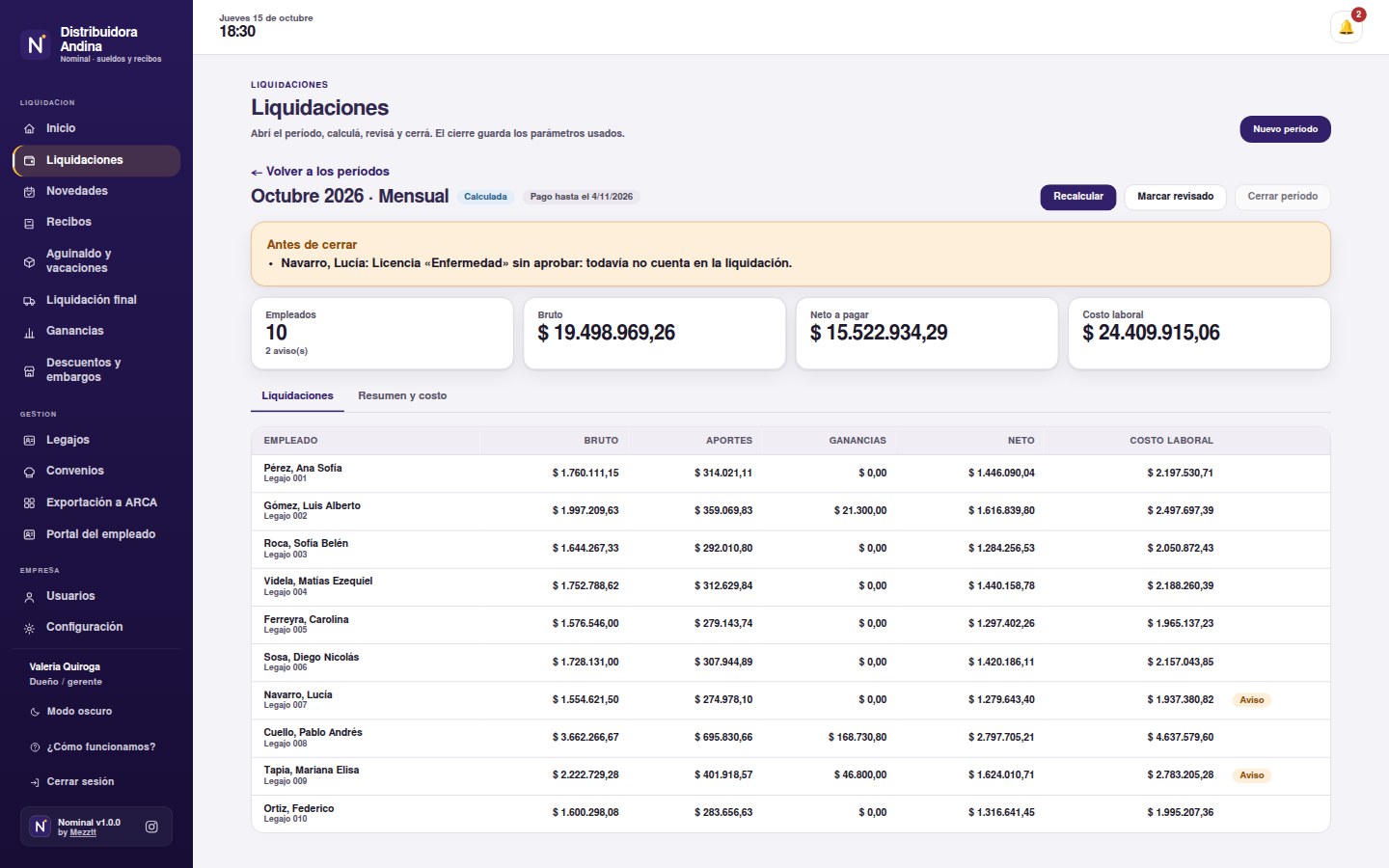This screenshot has height=868, width=1389.
Task: Click Gómez, Luis Alberto's ganancias value $ 21.300,00
Action: [x=860, y=511]
